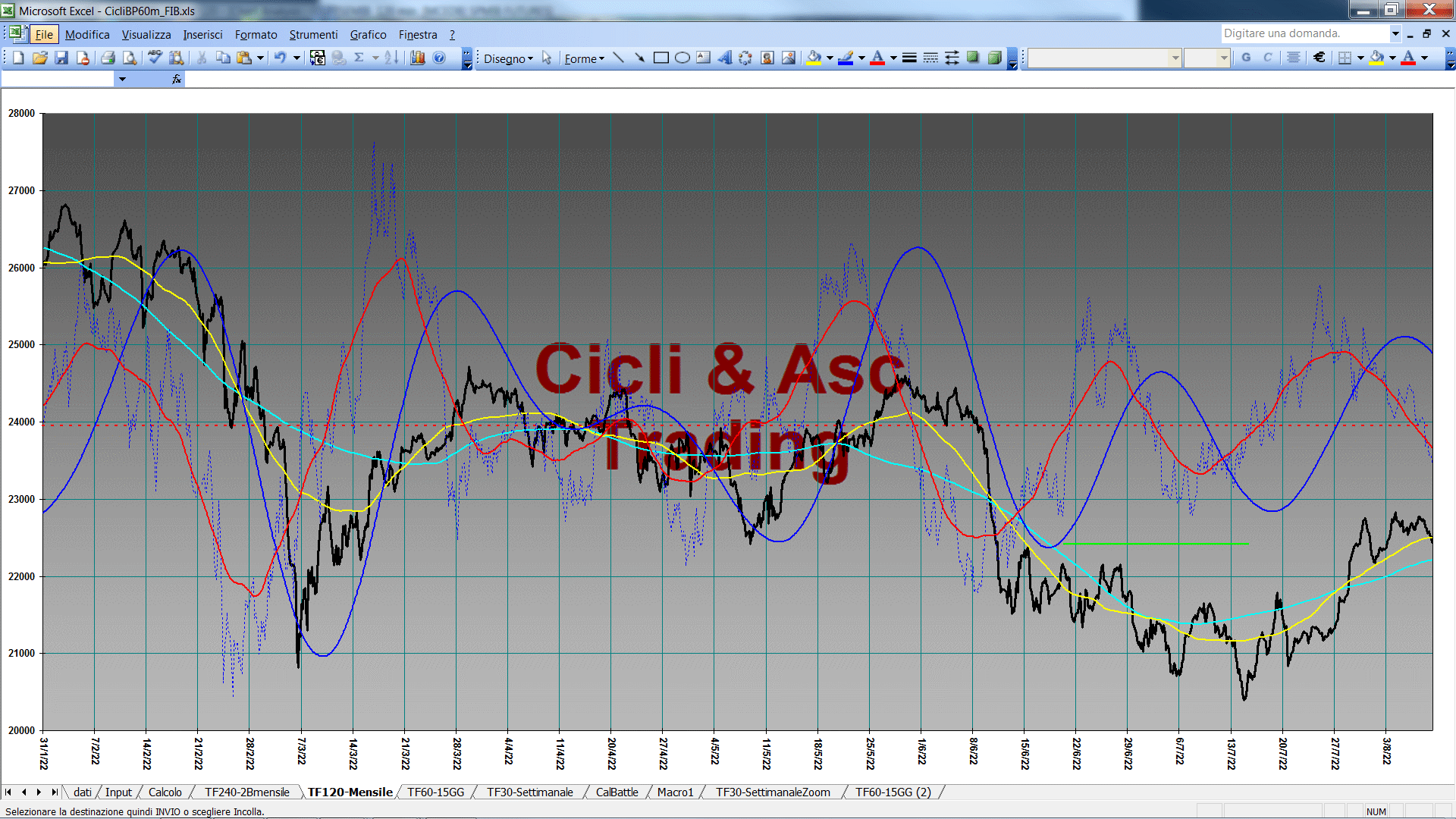This screenshot has height=819, width=1456.
Task: Click the AutoSum sigma icon
Action: pyautogui.click(x=359, y=58)
